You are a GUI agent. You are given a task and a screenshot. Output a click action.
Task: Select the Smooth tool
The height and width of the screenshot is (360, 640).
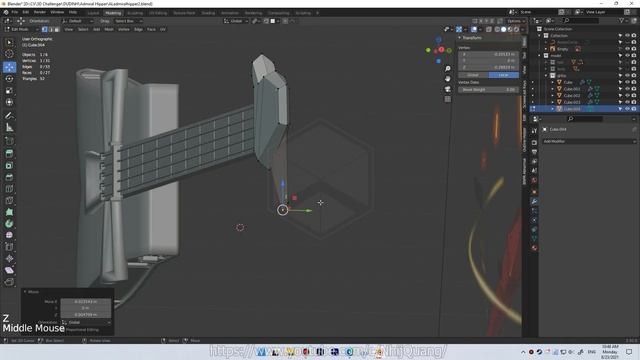pyautogui.click(x=9, y=236)
